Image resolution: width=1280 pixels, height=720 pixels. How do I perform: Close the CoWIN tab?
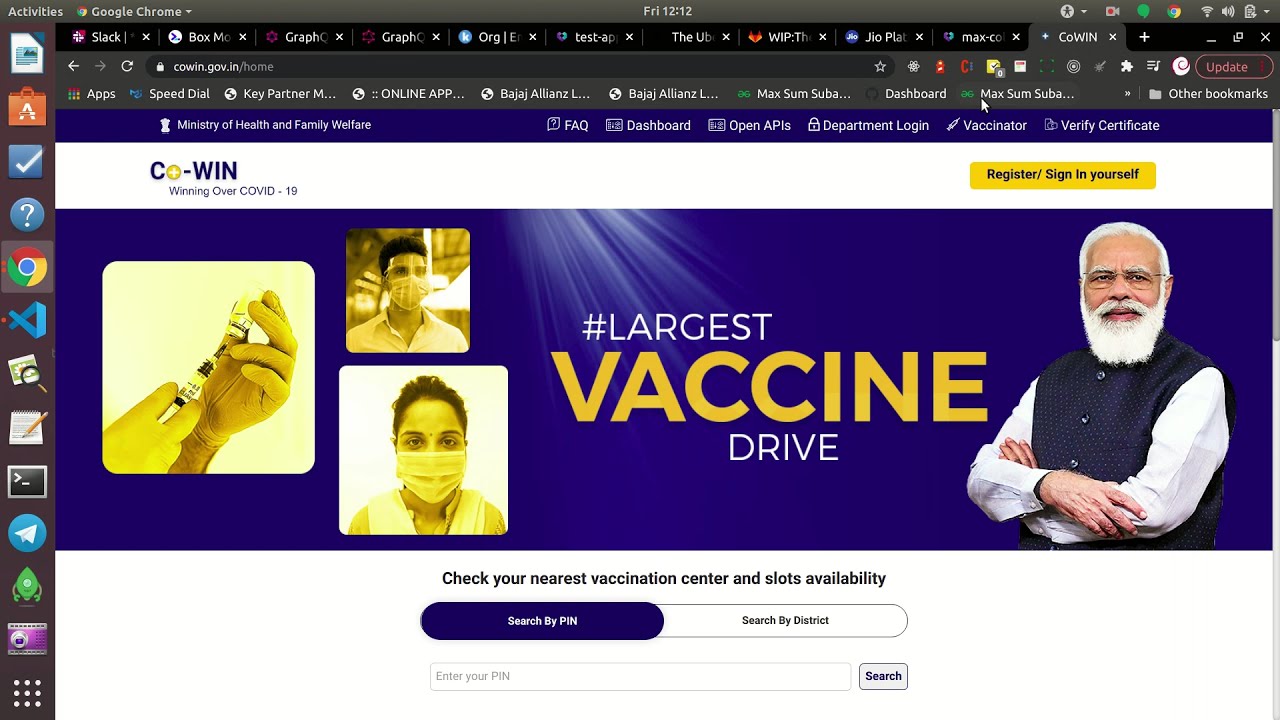pos(1112,37)
